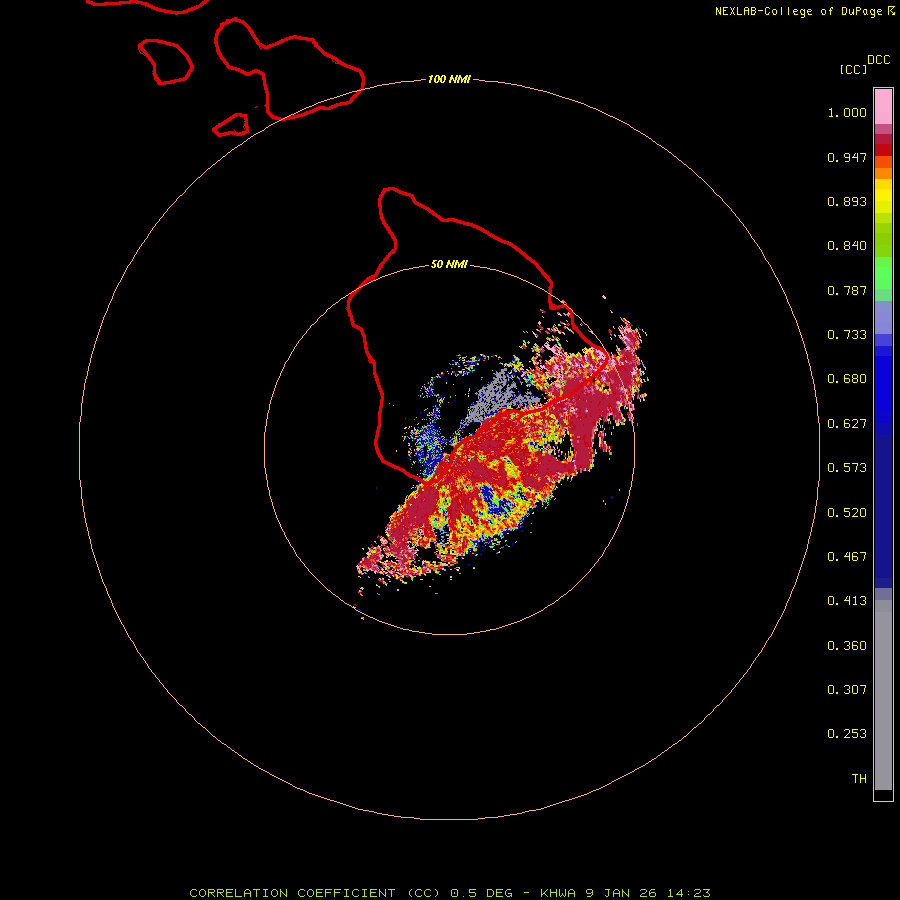
Task: Click the 0.733 legend value
Action: point(847,335)
